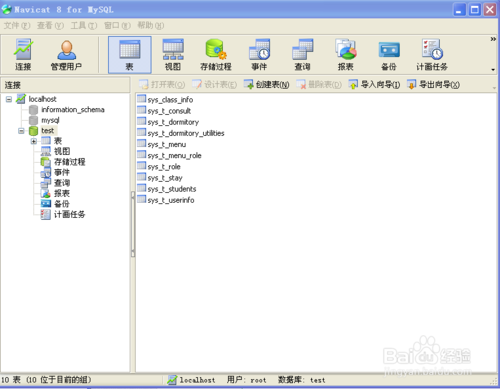500x389 pixels.
Task: Open toolbar options dropdown arrow
Action: point(493,69)
